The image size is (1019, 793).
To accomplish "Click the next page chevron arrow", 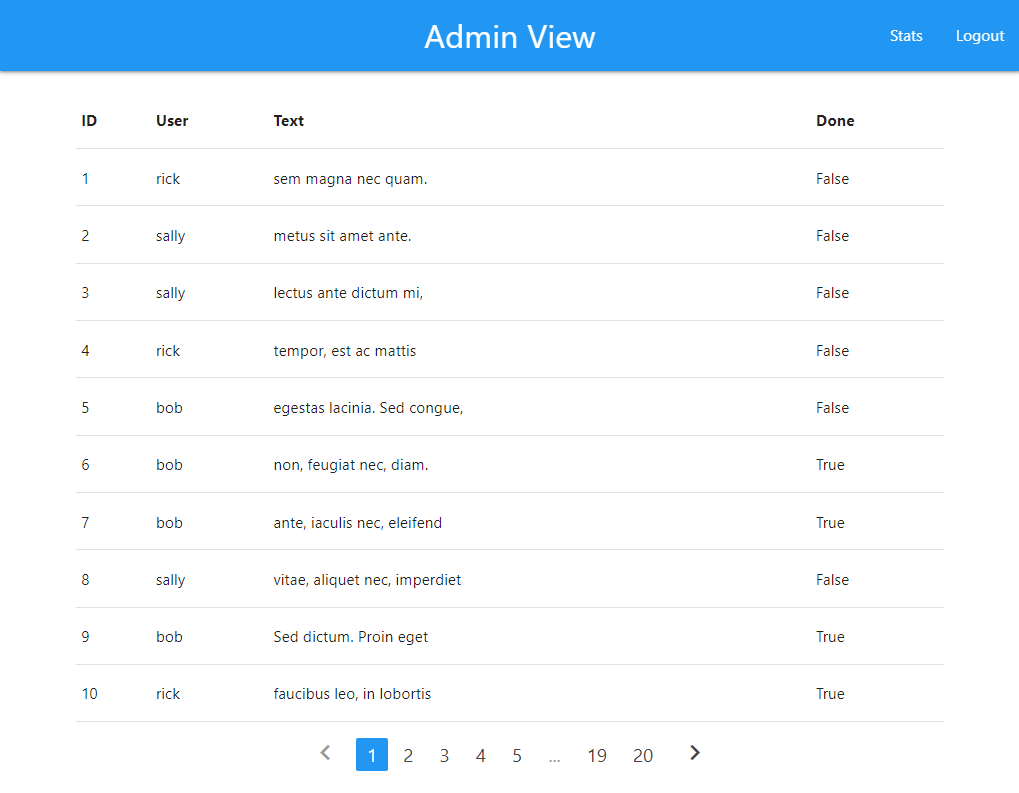I will coord(694,754).
